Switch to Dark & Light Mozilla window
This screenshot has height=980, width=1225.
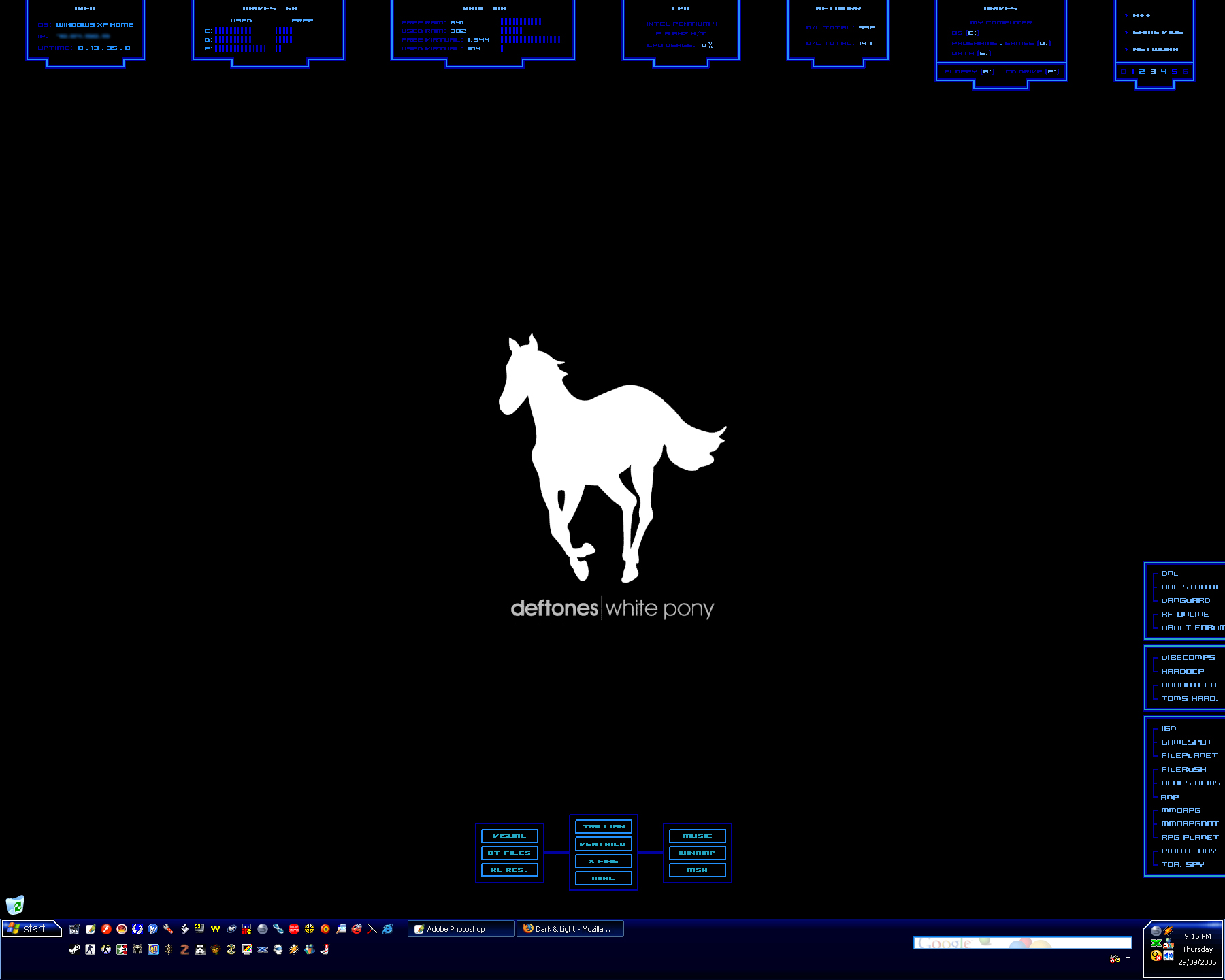pos(570,929)
